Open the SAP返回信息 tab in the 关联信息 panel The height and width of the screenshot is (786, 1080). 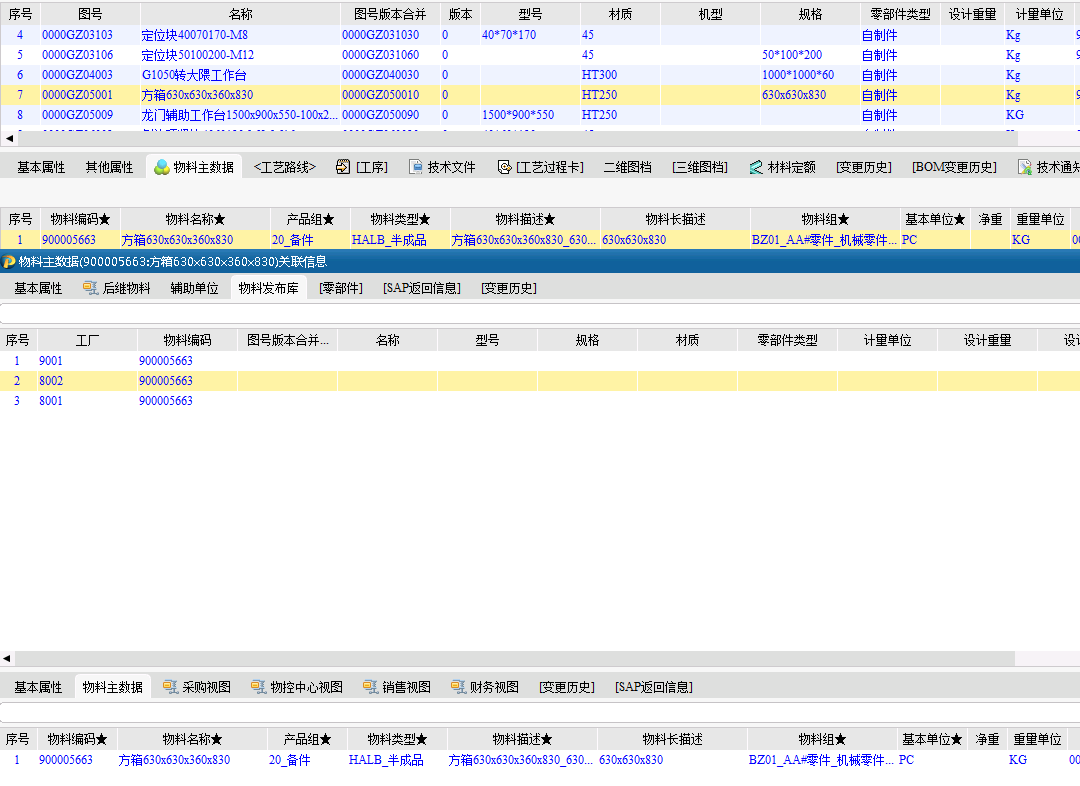pyautogui.click(x=421, y=288)
